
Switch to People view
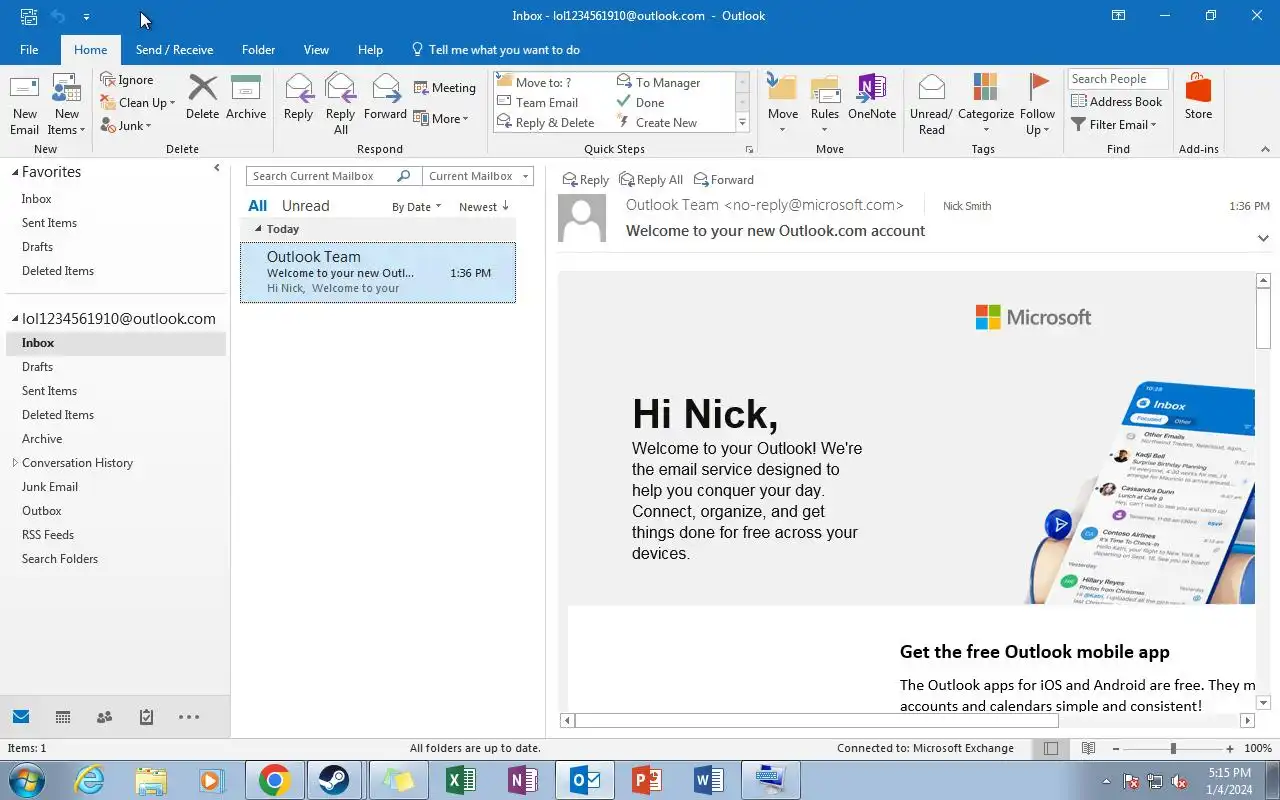104,717
